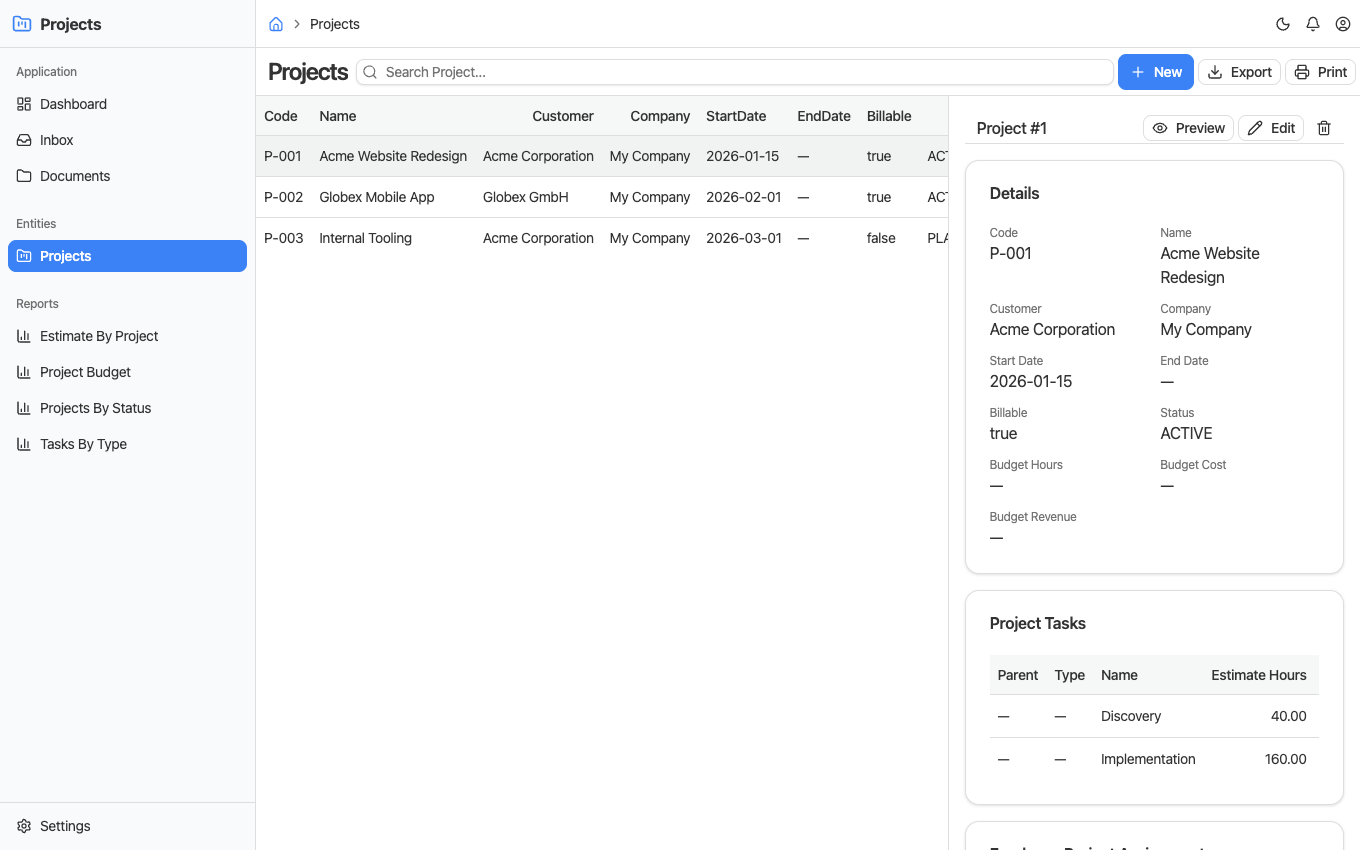
Task: Go to Inbox in sidebar
Action: click(x=127, y=140)
